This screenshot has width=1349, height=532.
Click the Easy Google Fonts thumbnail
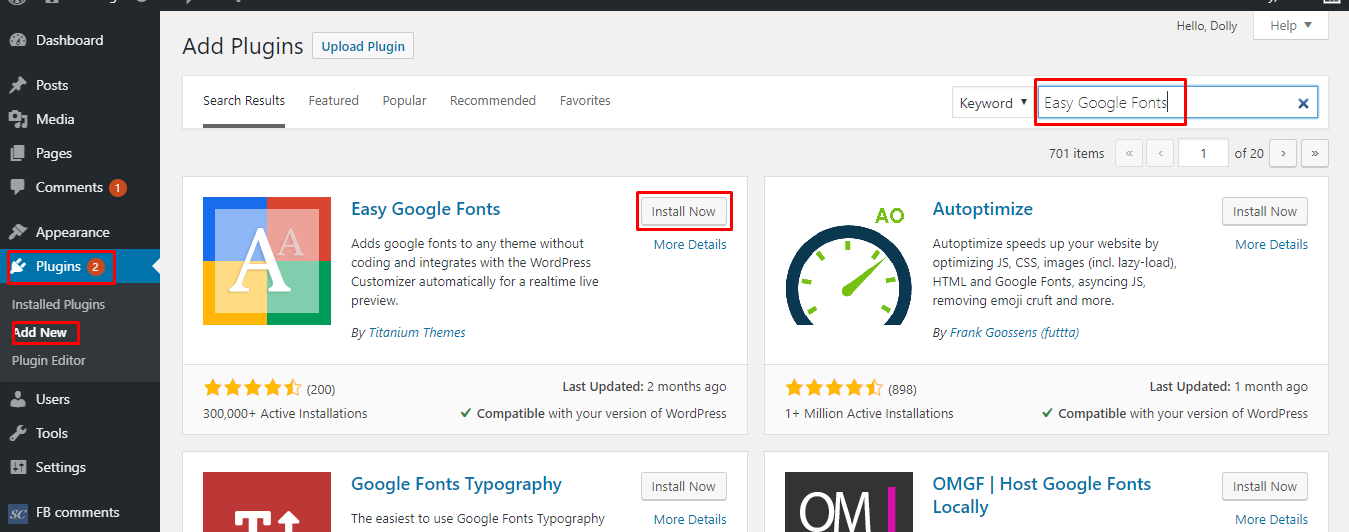click(x=267, y=261)
